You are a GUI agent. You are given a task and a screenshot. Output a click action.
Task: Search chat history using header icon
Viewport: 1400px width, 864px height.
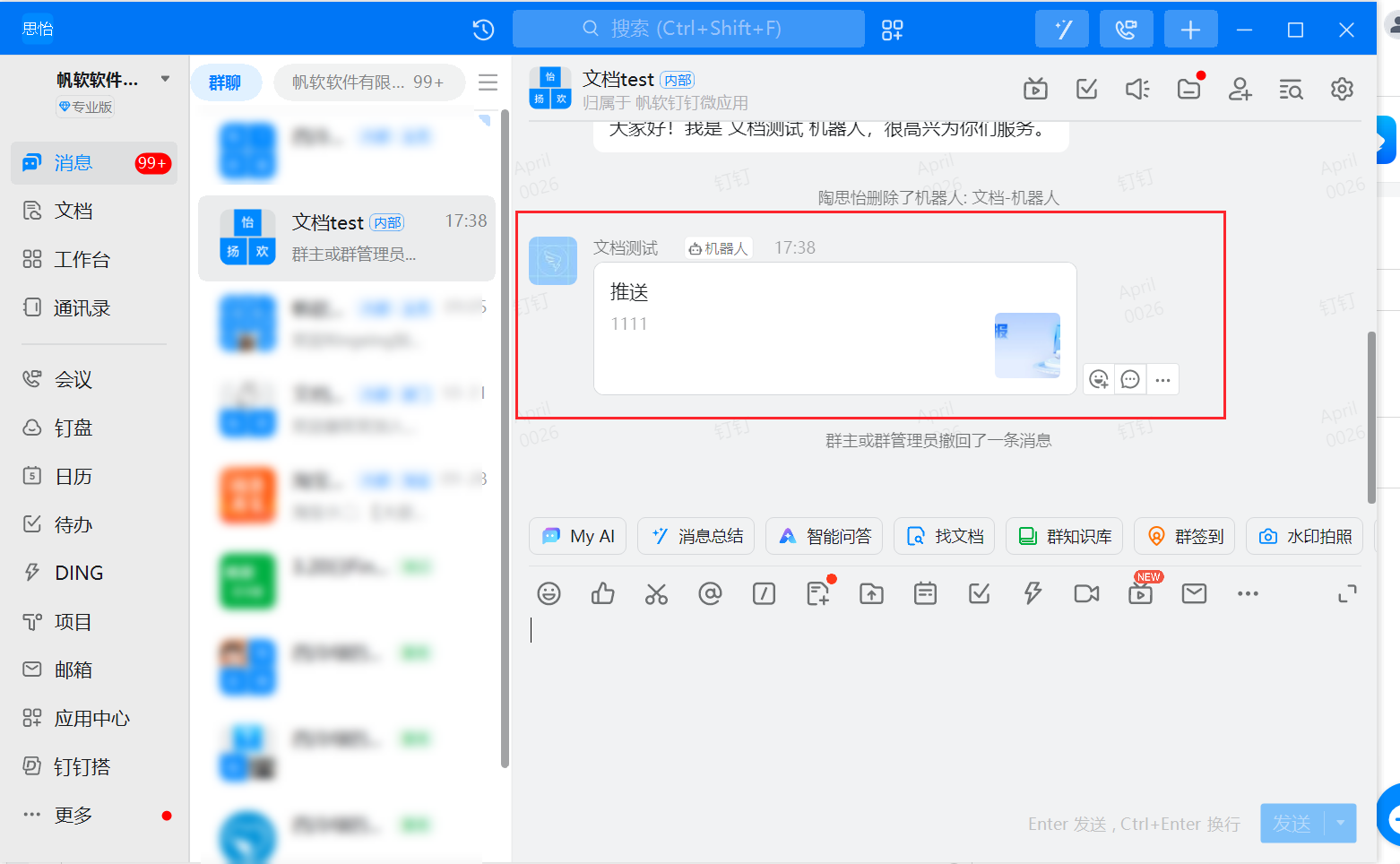(1291, 89)
